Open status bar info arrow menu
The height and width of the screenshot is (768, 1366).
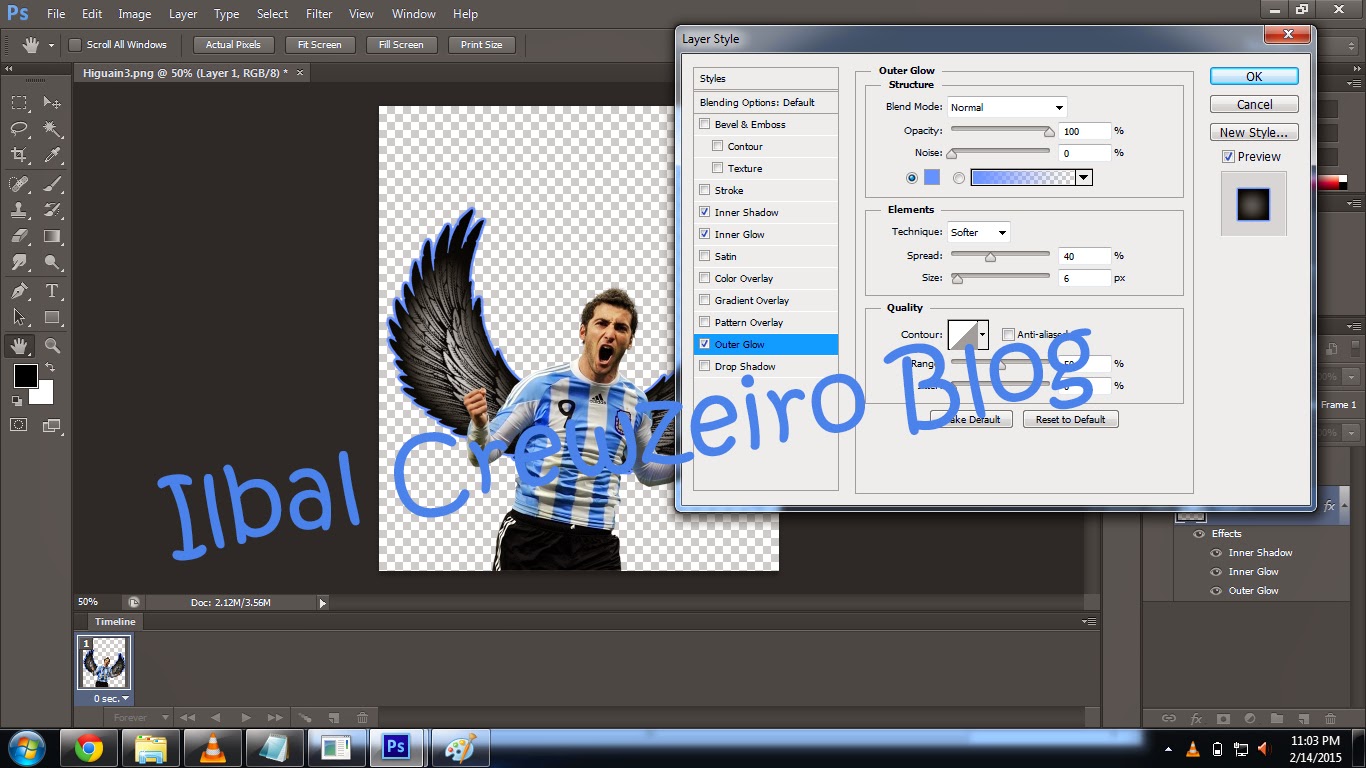[x=322, y=603]
